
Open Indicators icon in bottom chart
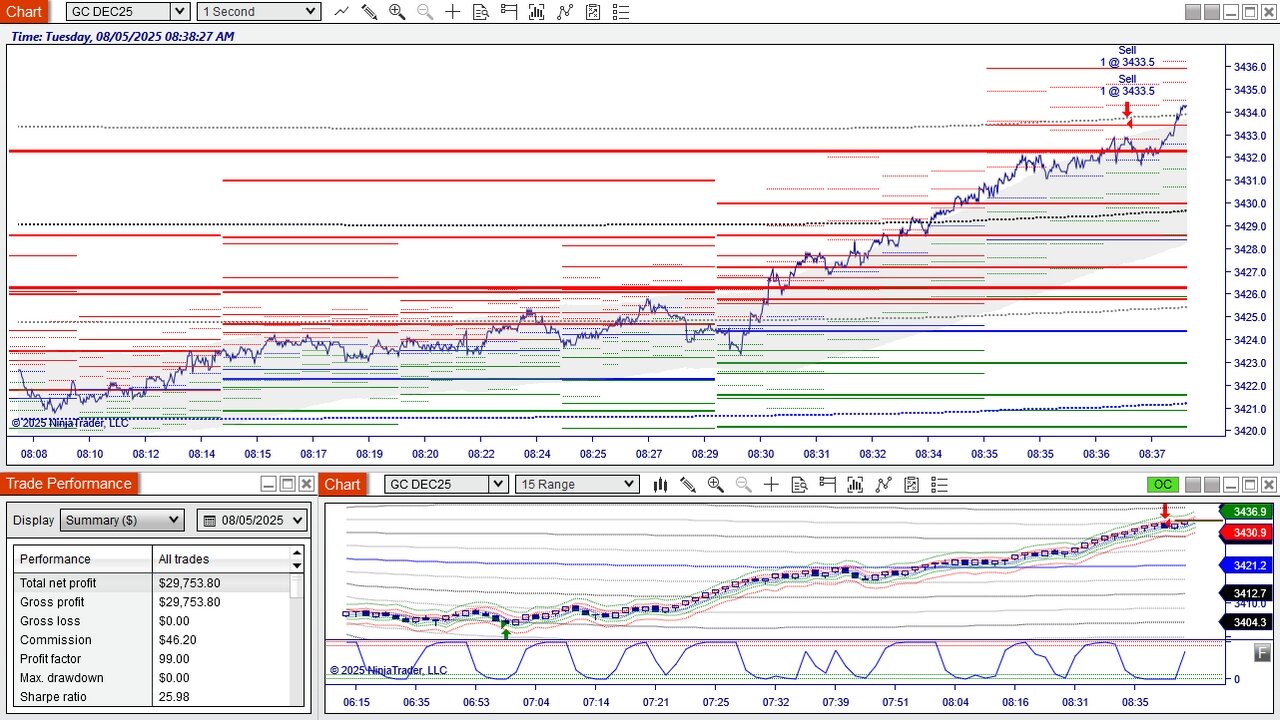883,484
